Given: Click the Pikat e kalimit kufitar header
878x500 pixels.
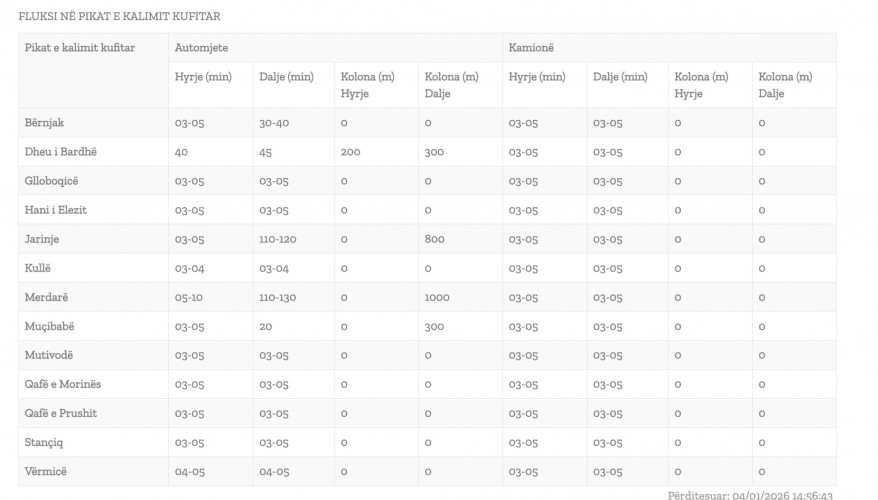Looking at the screenshot, I should tap(80, 48).
